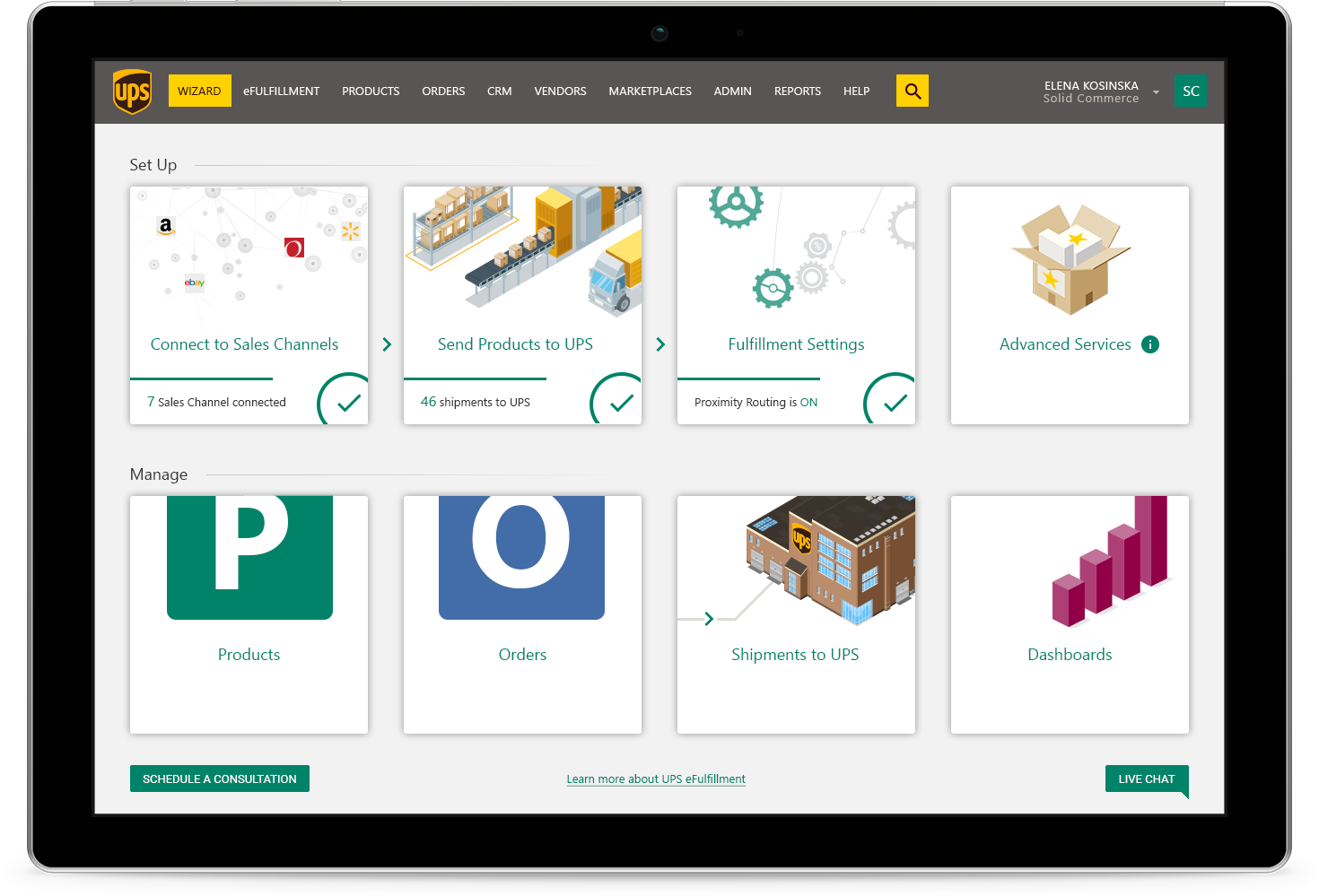Viewport: 1319px width, 896px height.
Task: Open the Orders label in Manage section
Action: click(522, 655)
